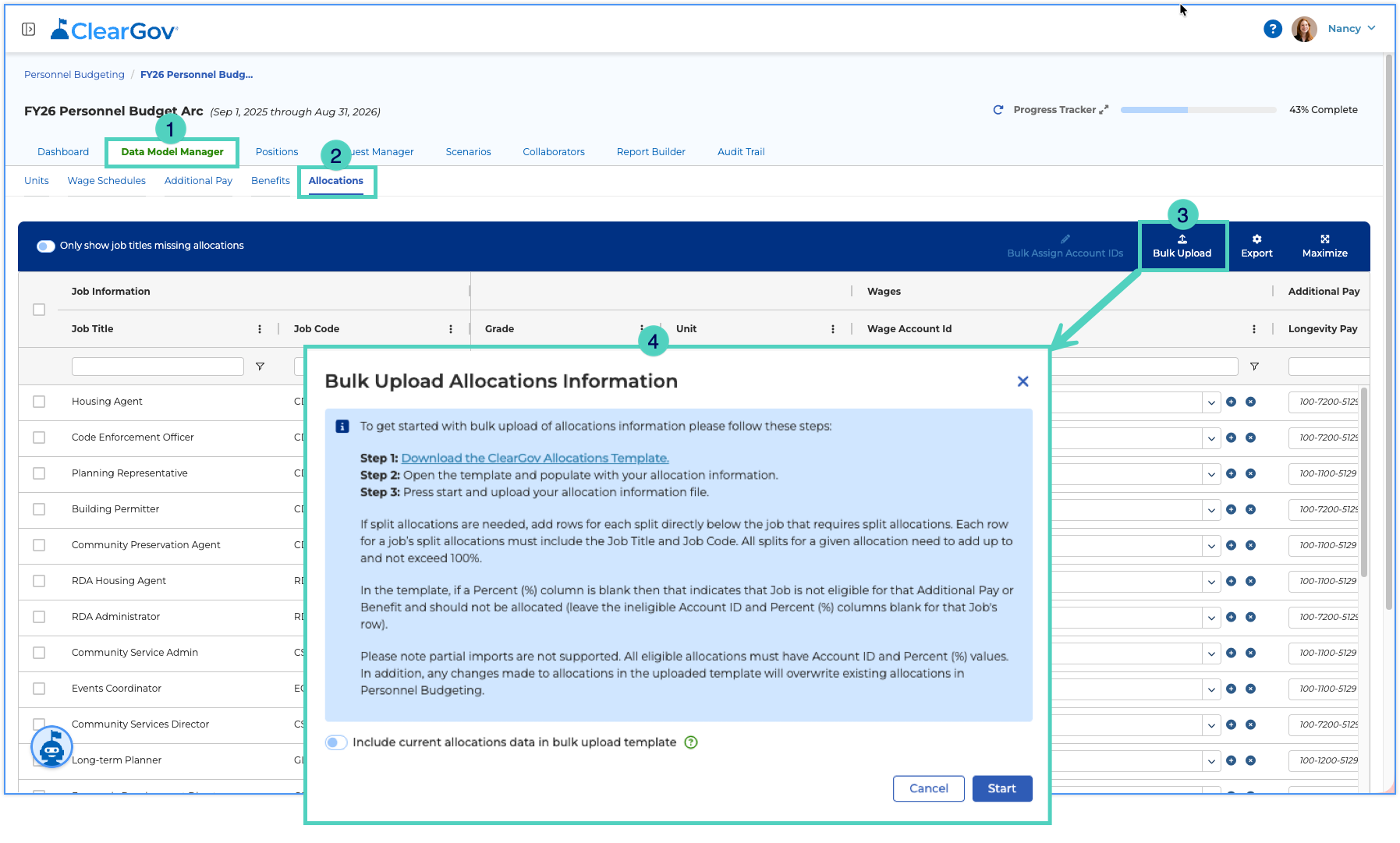
Task: Select the Wage Schedules sub-tab
Action: pos(106,181)
